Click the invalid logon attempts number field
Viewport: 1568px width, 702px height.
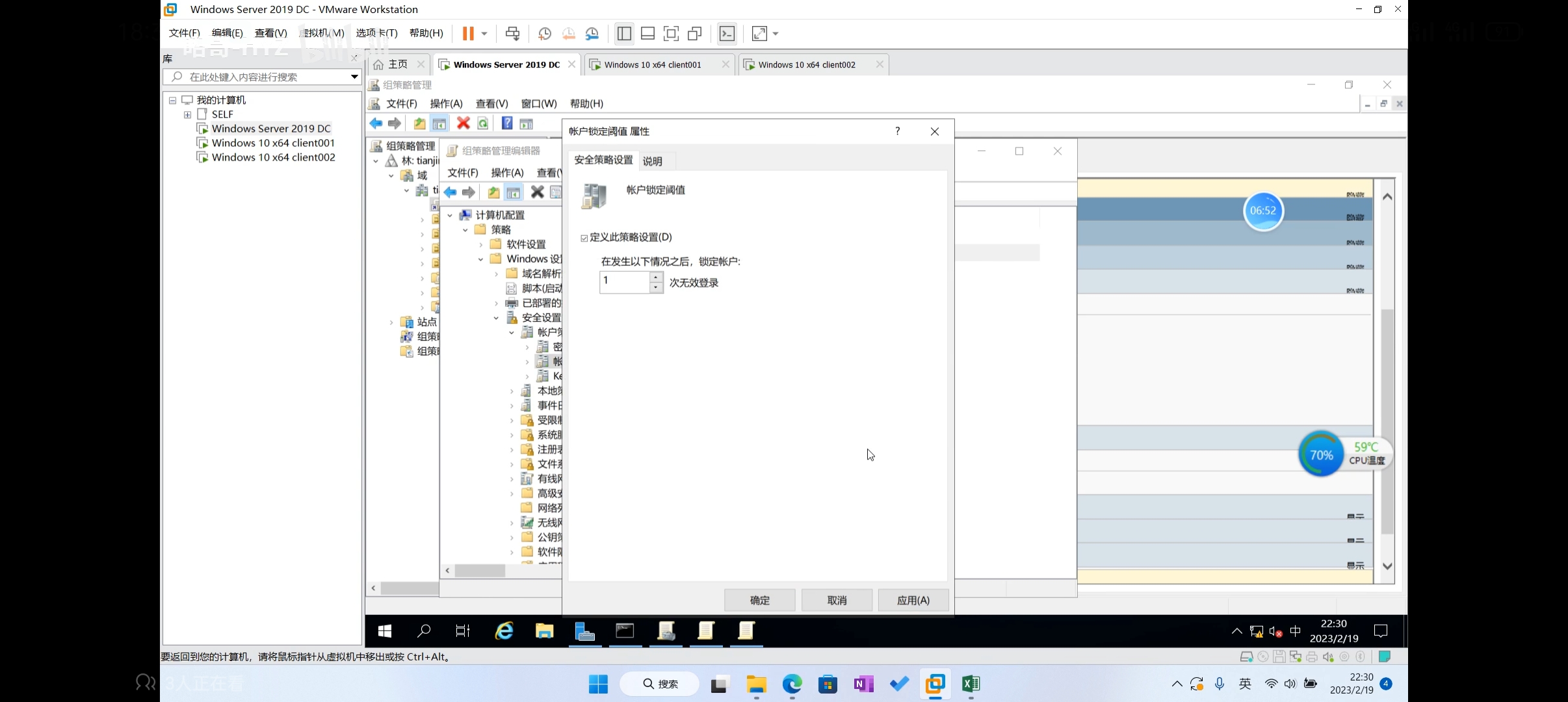pyautogui.click(x=625, y=282)
